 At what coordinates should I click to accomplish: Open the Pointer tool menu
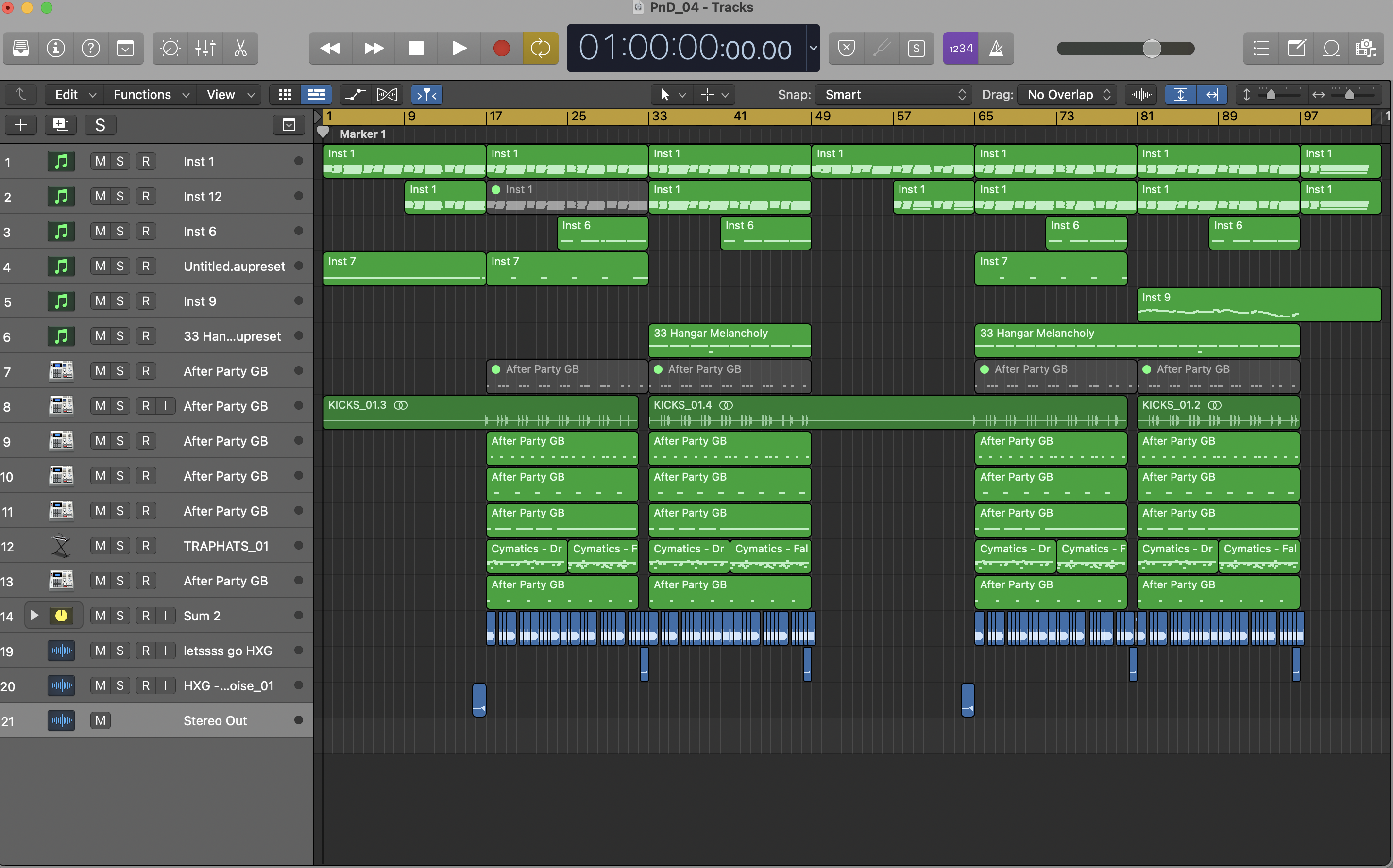(672, 95)
